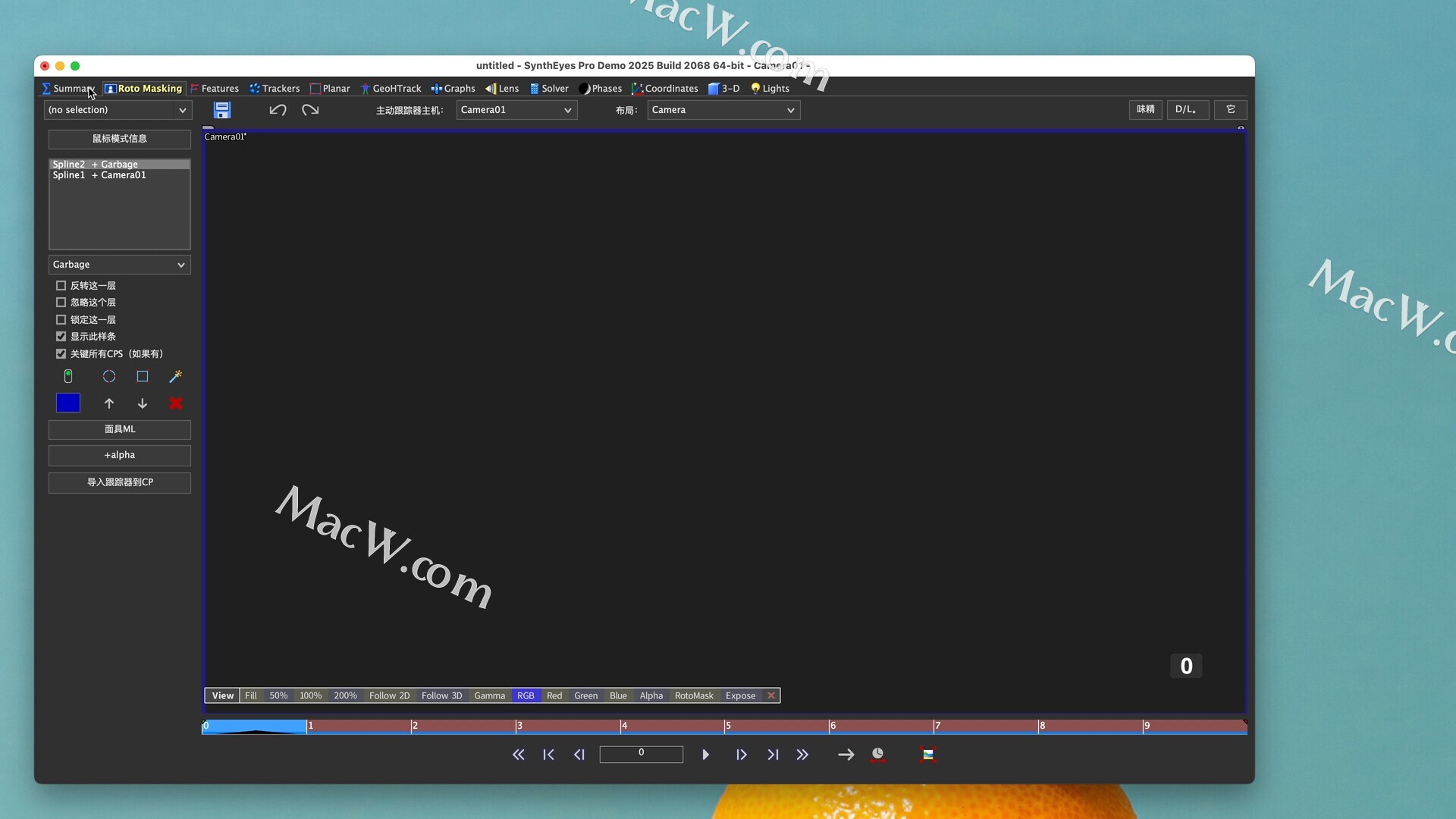Viewport: 1456px width, 819px height.
Task: Open the Summary room tab
Action: pos(68,89)
